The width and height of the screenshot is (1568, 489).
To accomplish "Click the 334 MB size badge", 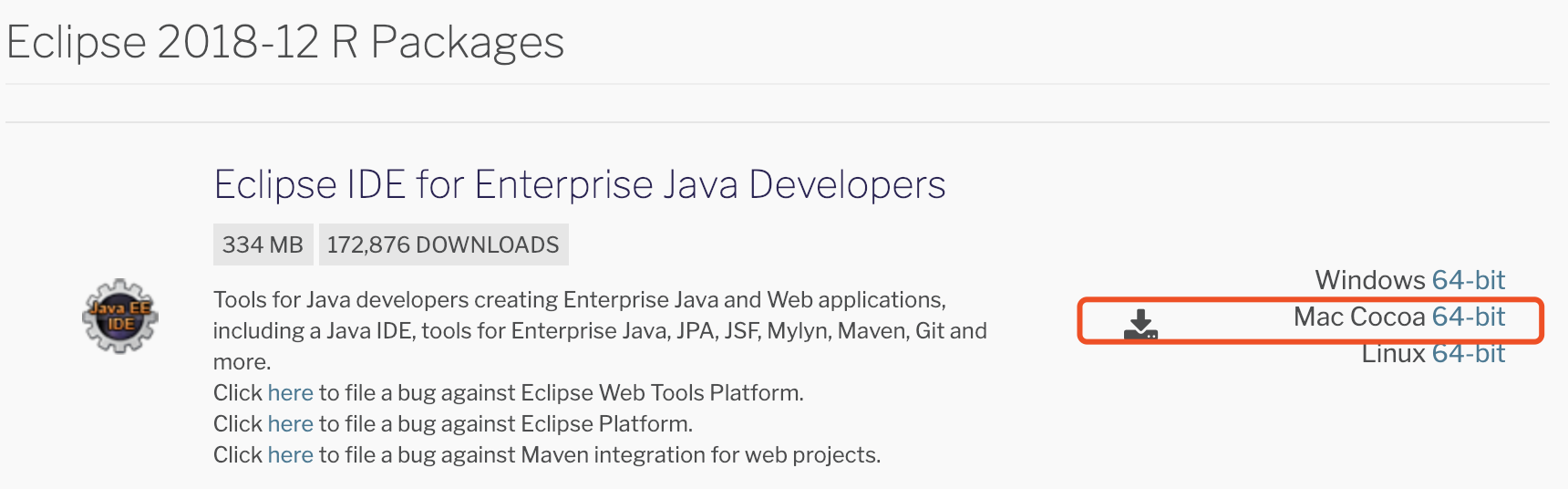I will (x=263, y=244).
